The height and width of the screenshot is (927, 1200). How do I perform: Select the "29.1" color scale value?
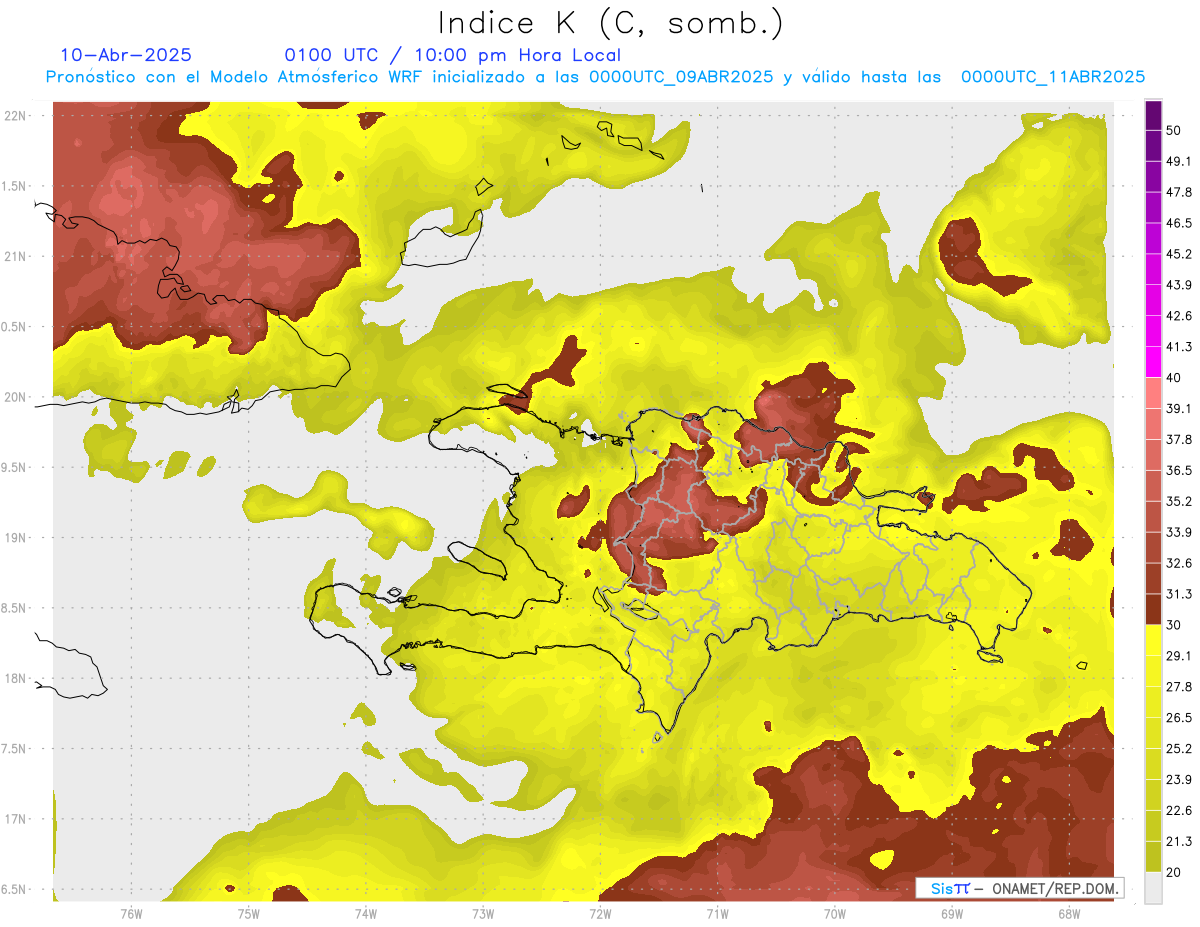click(1179, 656)
